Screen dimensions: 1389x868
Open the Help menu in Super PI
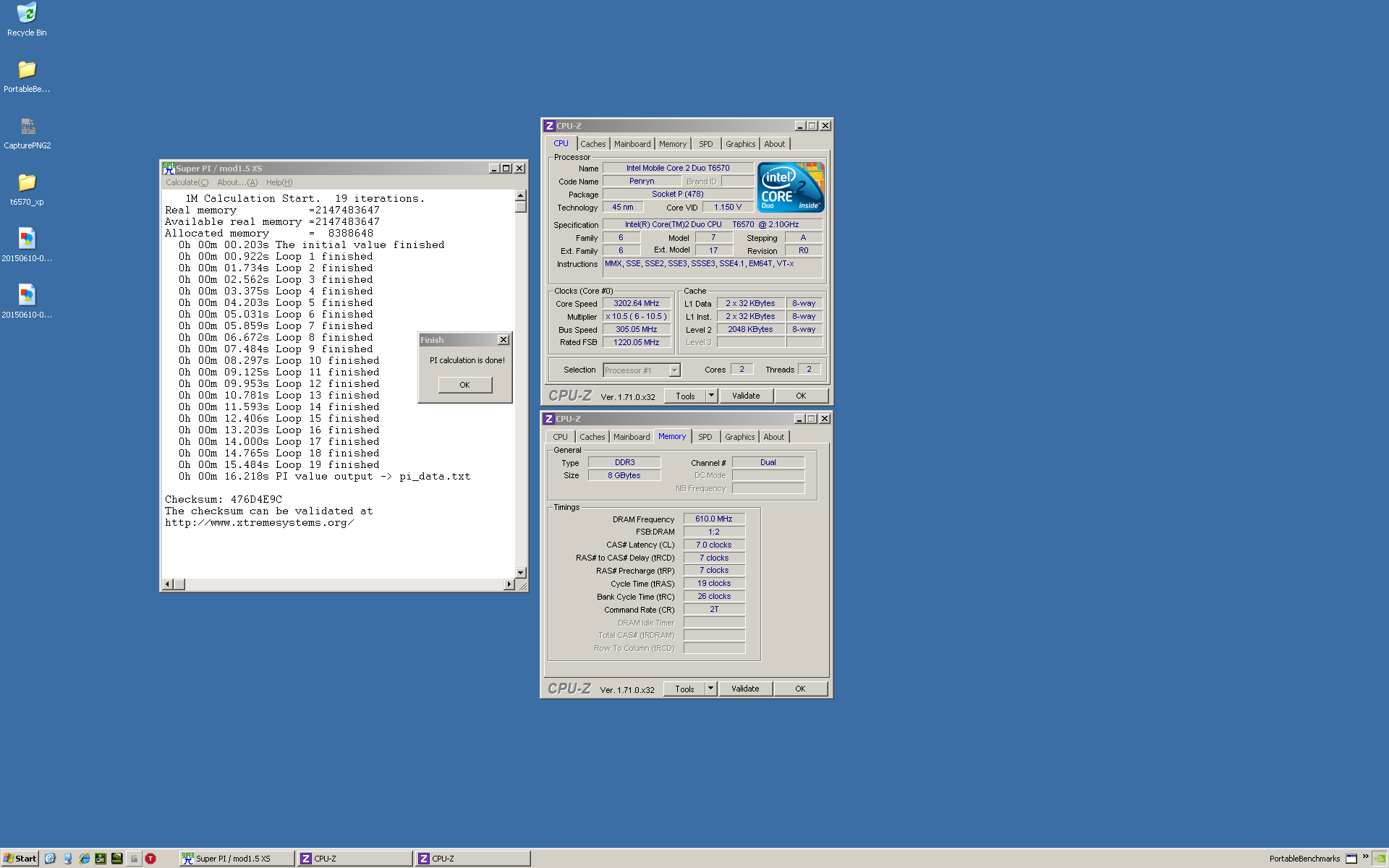click(279, 182)
